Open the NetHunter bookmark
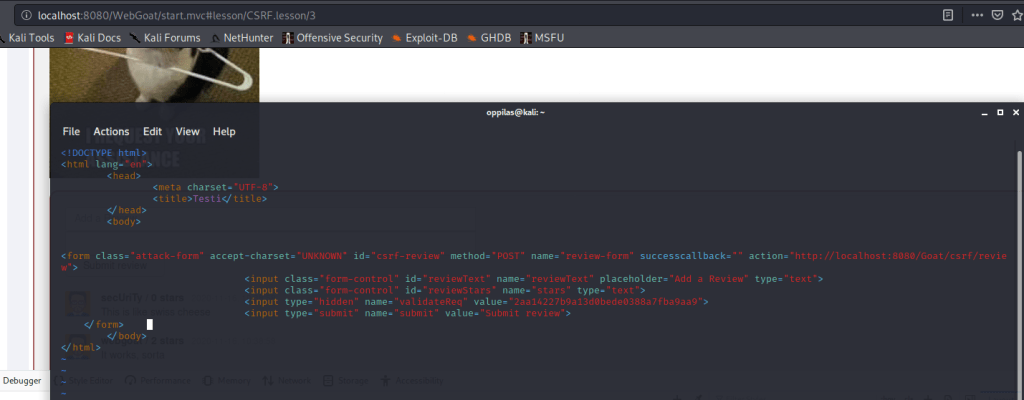 click(x=240, y=38)
